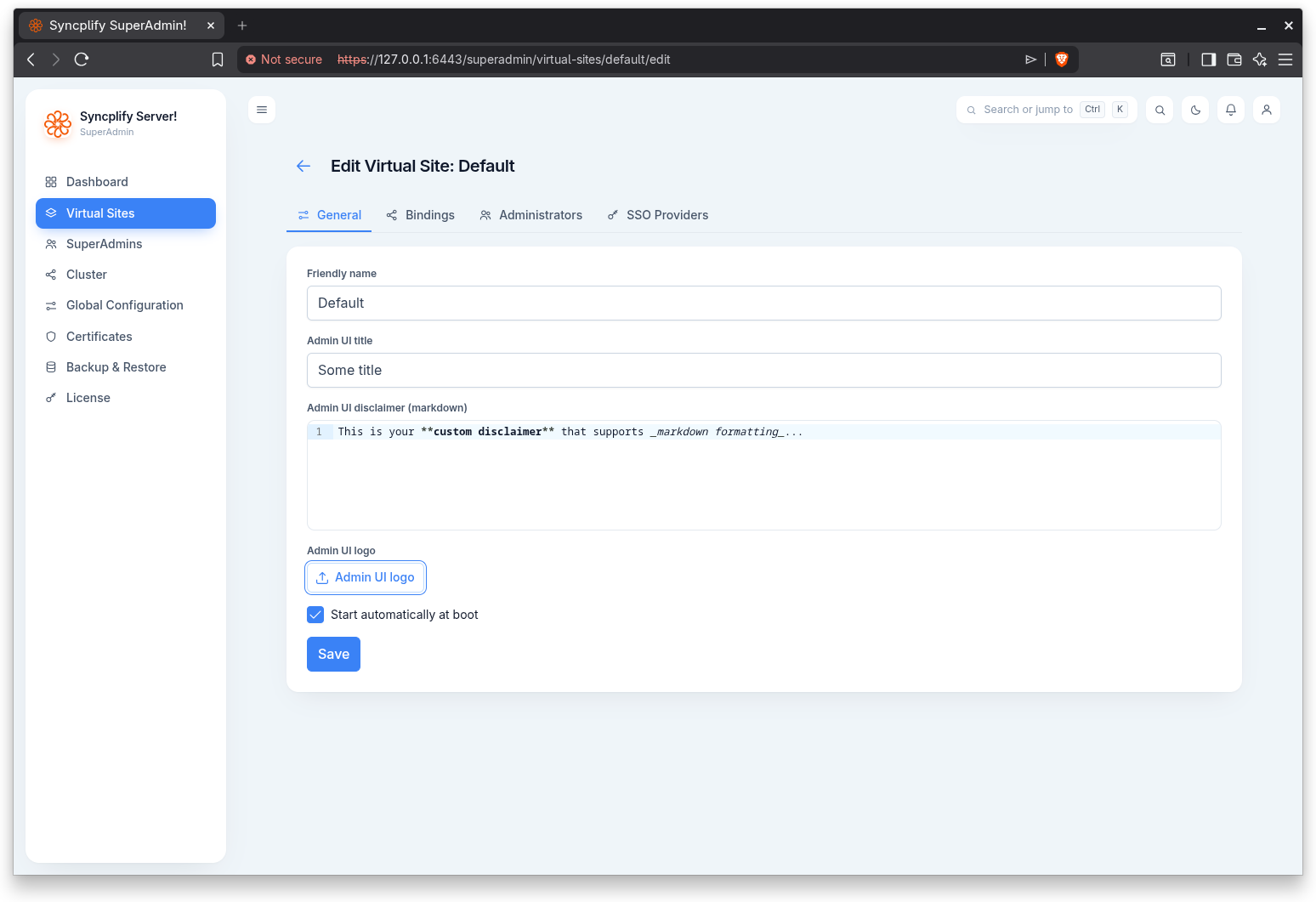The width and height of the screenshot is (1316, 902).
Task: Click the tab search icon in toolbar
Action: click(x=1168, y=60)
